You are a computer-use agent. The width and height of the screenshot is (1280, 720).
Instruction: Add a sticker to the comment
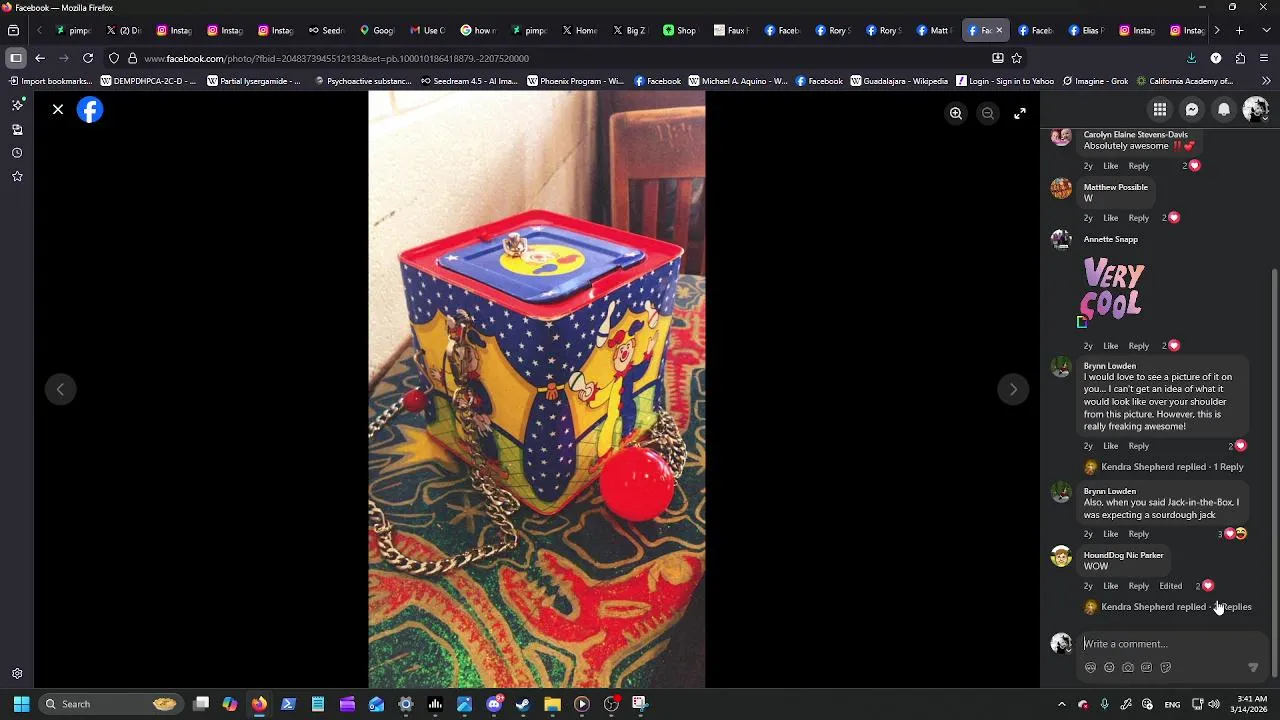click(x=1165, y=668)
